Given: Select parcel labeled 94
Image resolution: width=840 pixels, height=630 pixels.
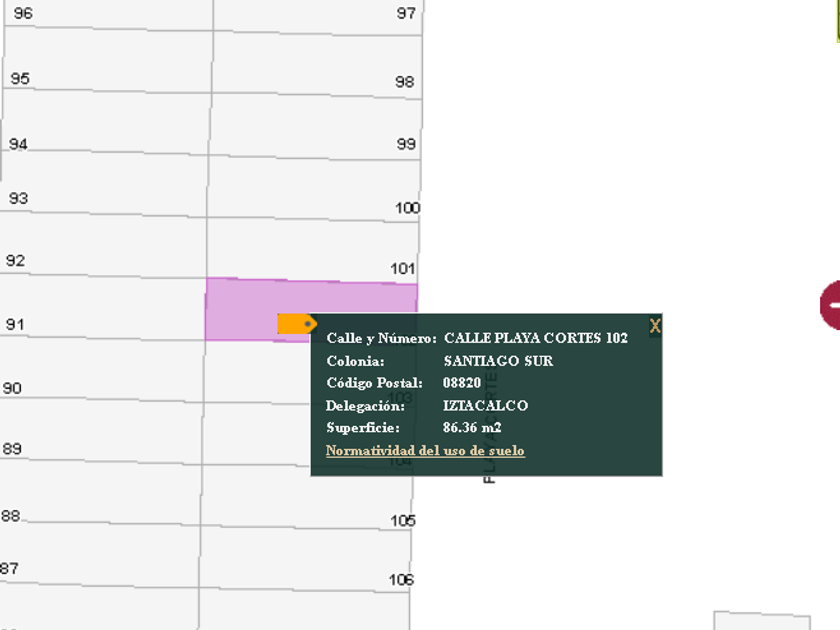Looking at the screenshot, I should [104, 121].
